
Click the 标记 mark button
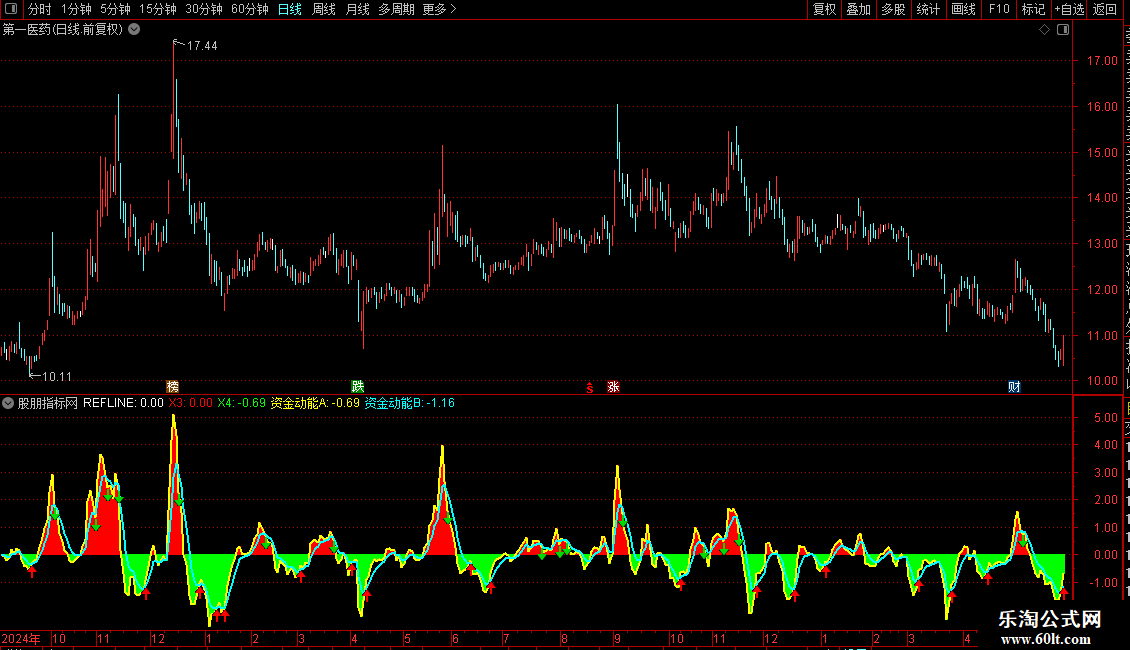[1033, 9]
